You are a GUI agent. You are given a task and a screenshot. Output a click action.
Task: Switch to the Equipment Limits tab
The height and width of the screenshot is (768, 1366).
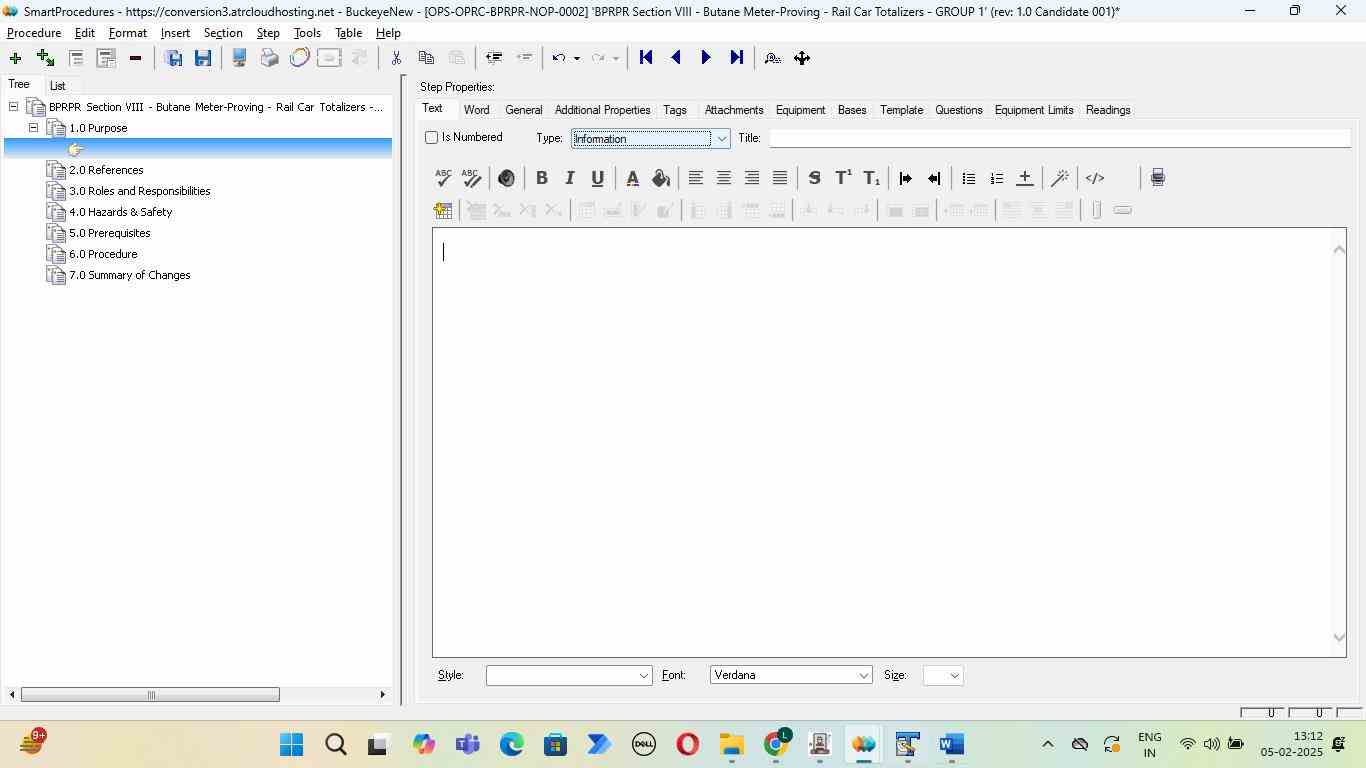click(1034, 110)
